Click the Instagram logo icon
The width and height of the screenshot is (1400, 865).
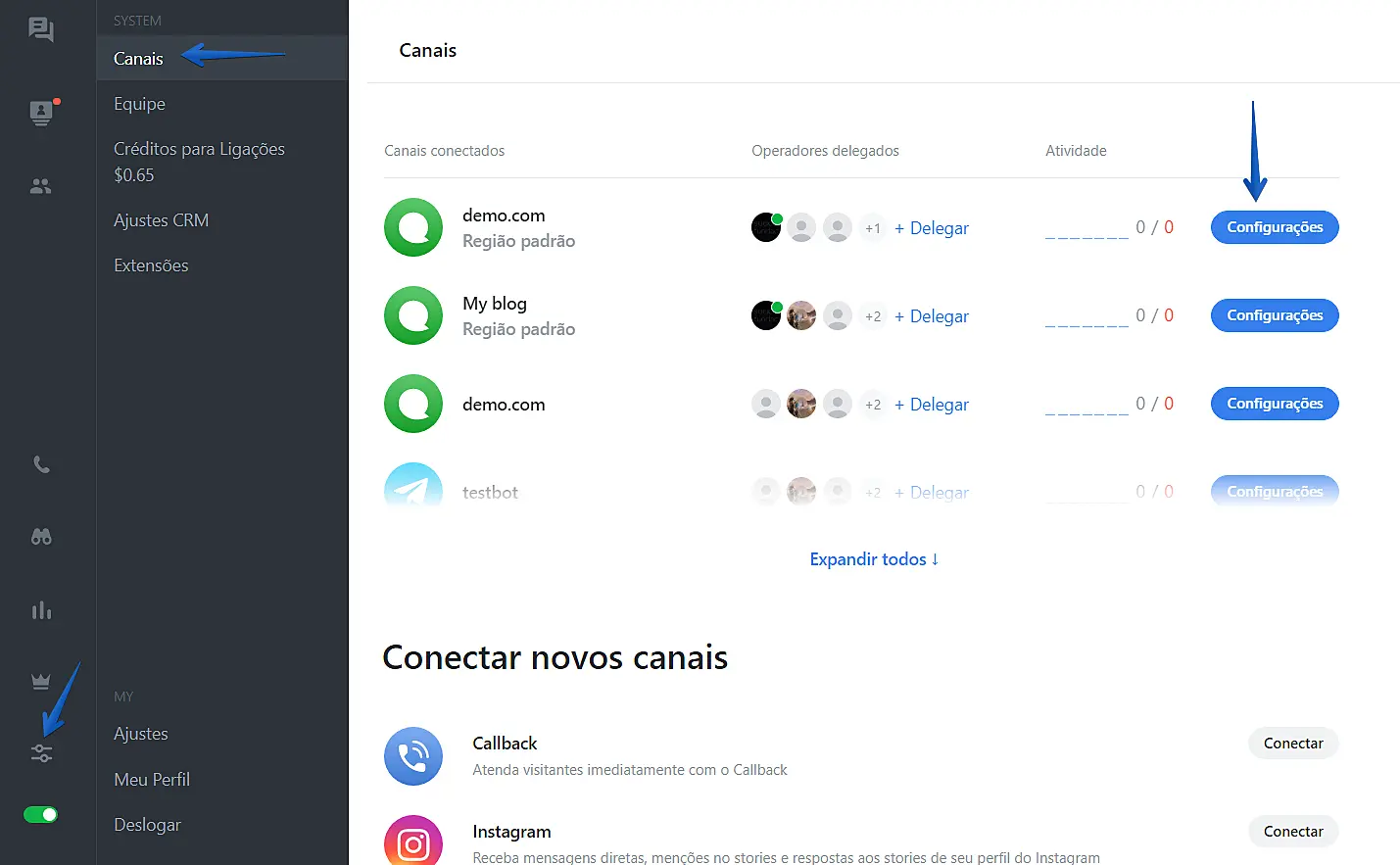point(413,841)
